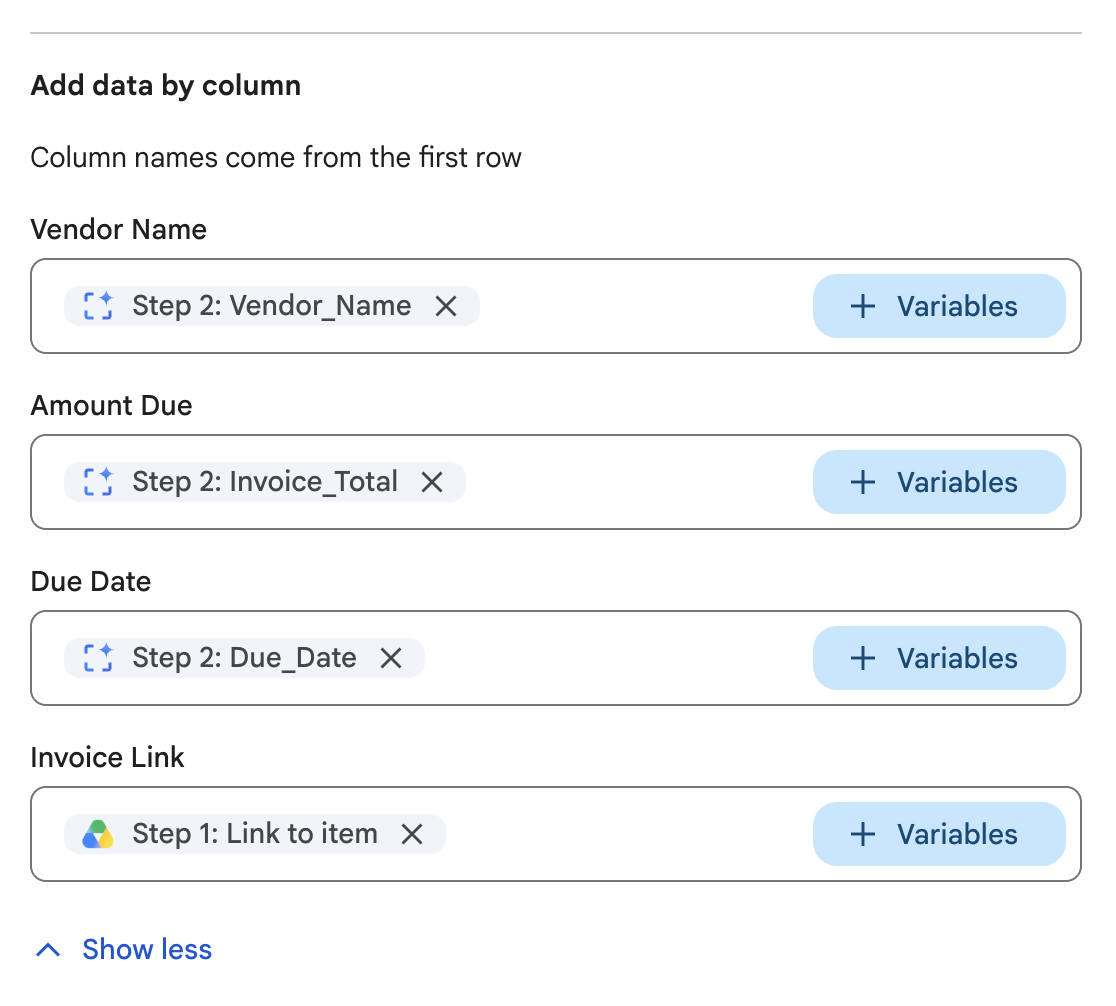Open Variables for the Invoice Link field
Viewport: 1116px width, 1006px height.
click(939, 834)
